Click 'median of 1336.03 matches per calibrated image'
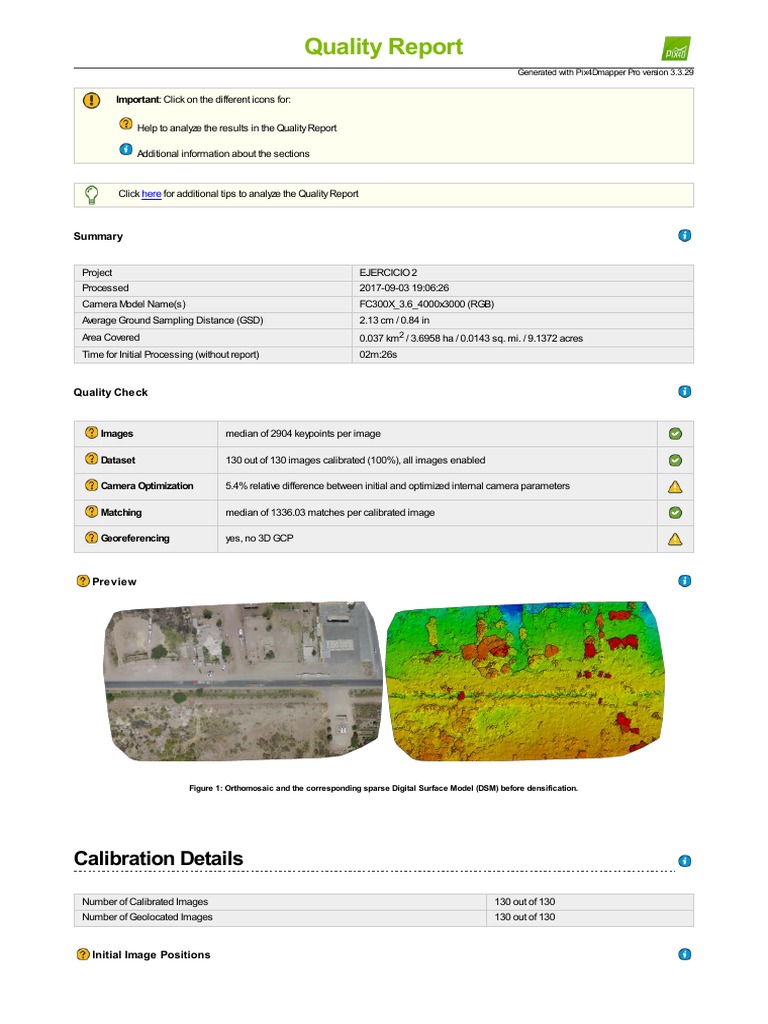Screen dimensions: 768x1024 pos(330,513)
